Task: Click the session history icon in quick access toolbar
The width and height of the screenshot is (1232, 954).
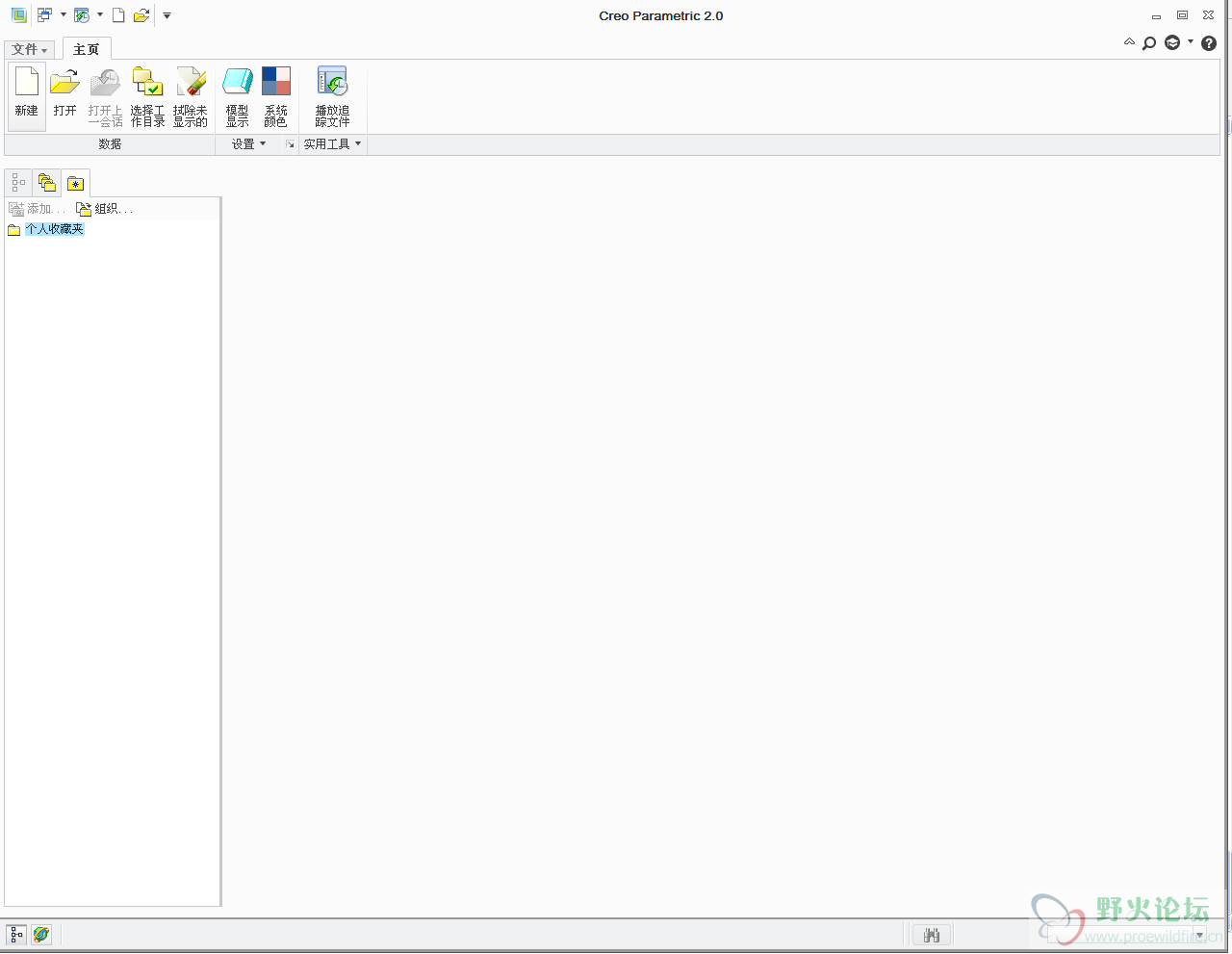Action: (82, 15)
